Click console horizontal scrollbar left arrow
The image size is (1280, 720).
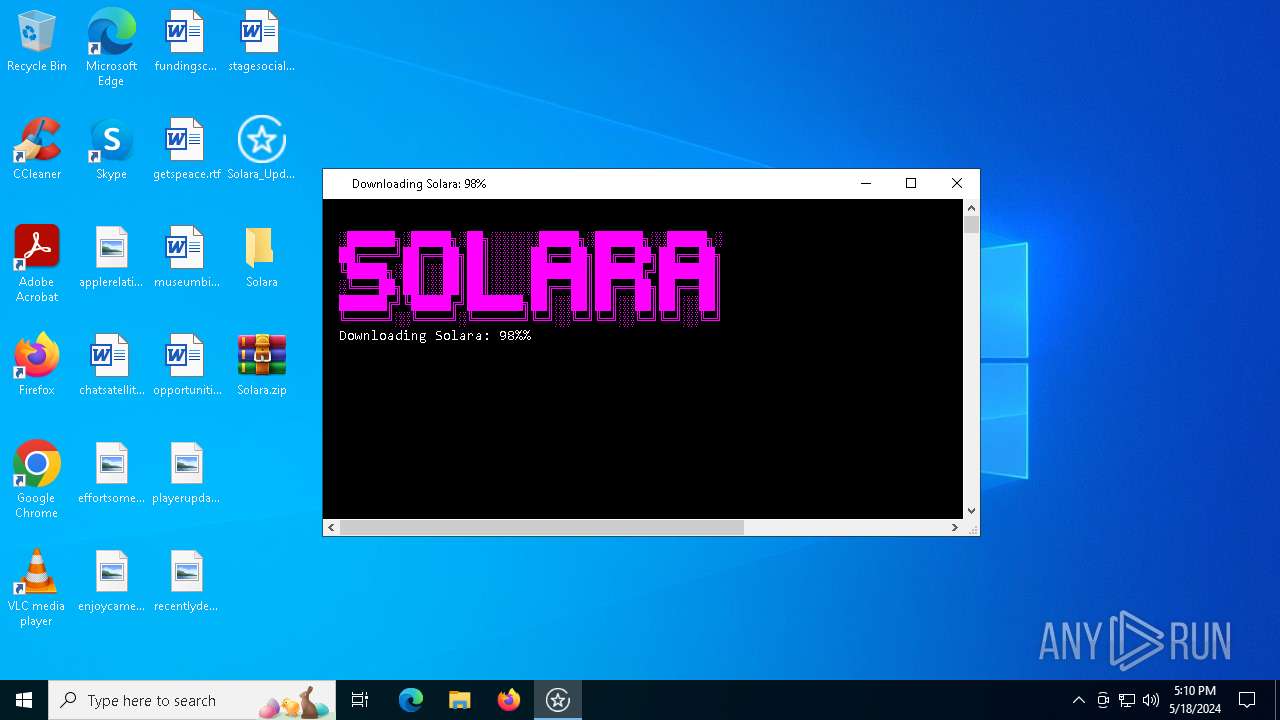pyautogui.click(x=331, y=527)
